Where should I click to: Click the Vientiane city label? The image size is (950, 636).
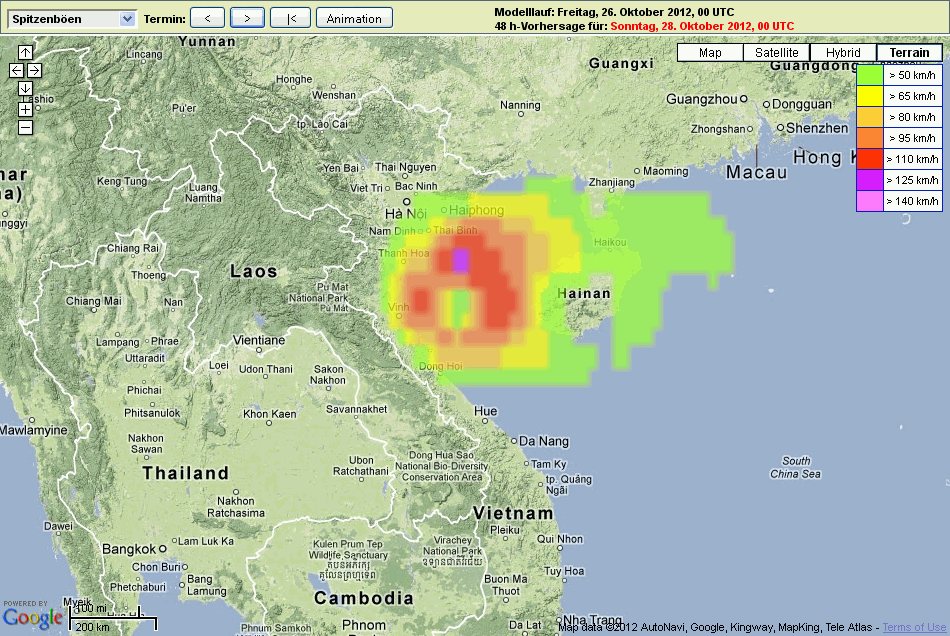click(x=259, y=340)
